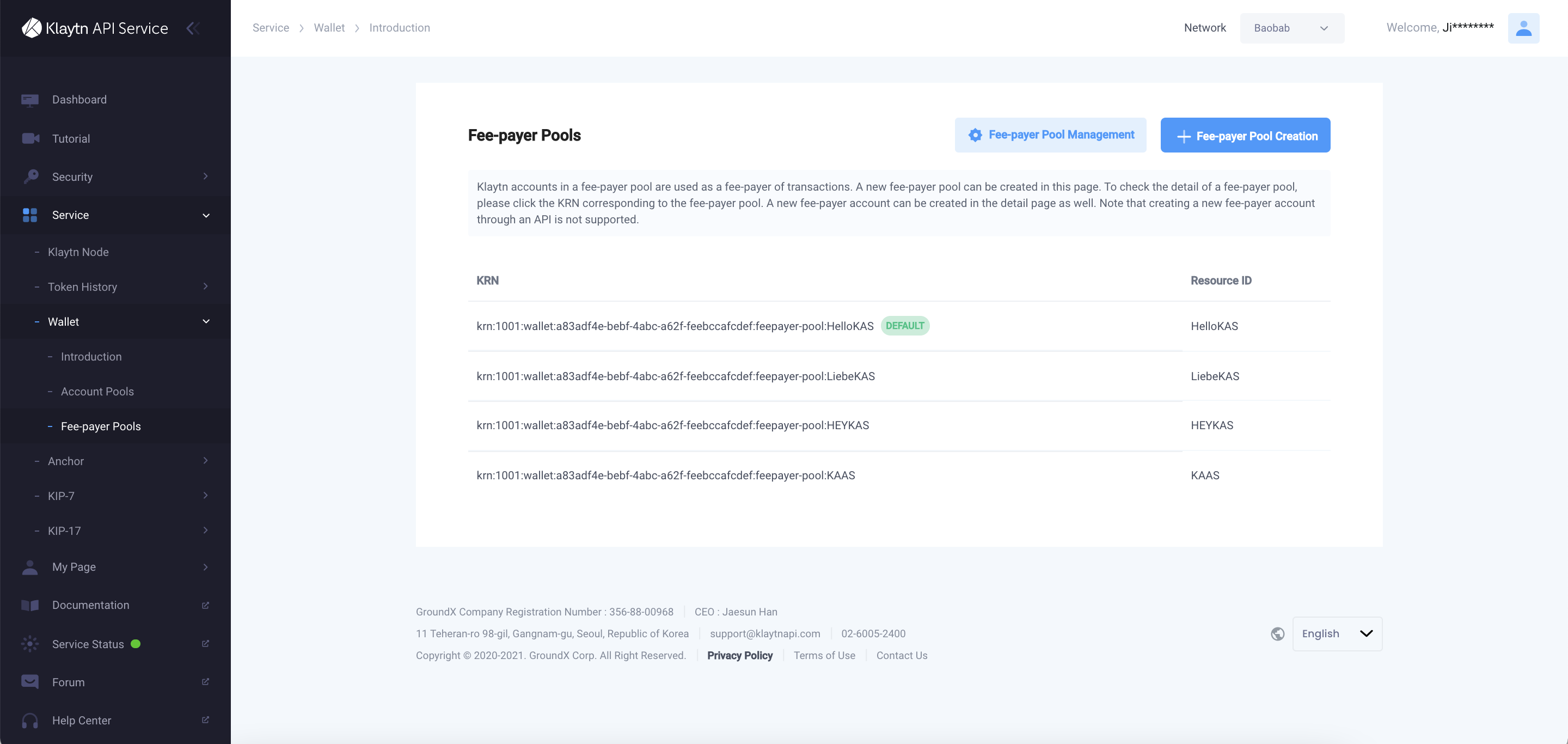Click Wallet in the breadcrumb
The width and height of the screenshot is (1568, 744).
(329, 28)
